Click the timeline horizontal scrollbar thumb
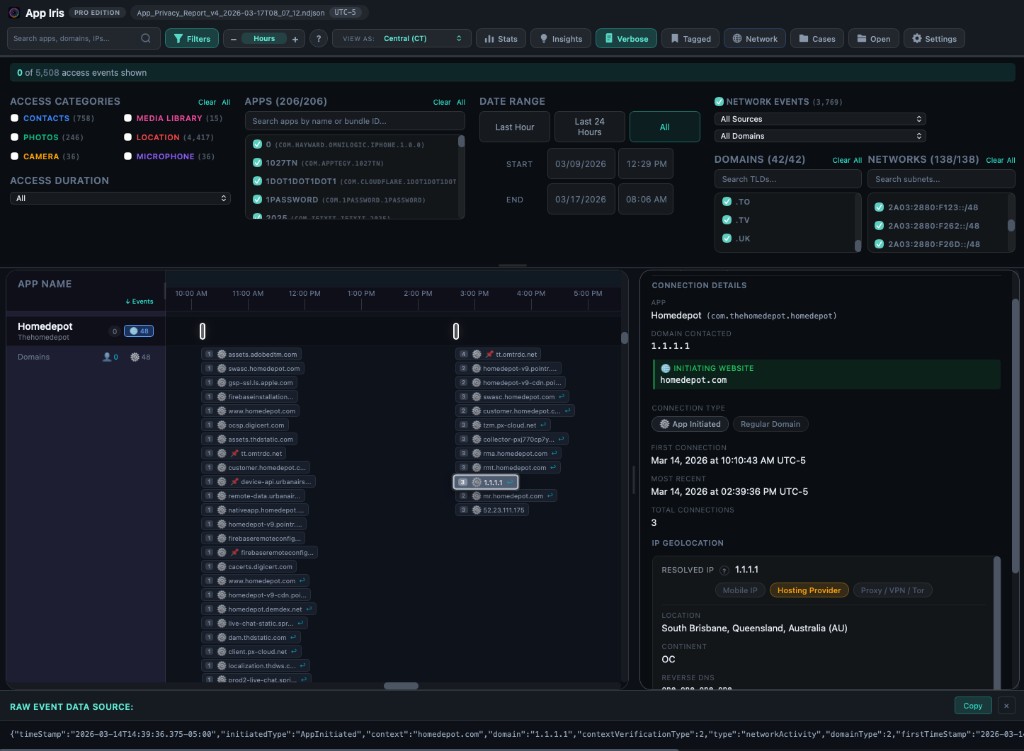Screen dimensions: 1024x751 (401, 686)
